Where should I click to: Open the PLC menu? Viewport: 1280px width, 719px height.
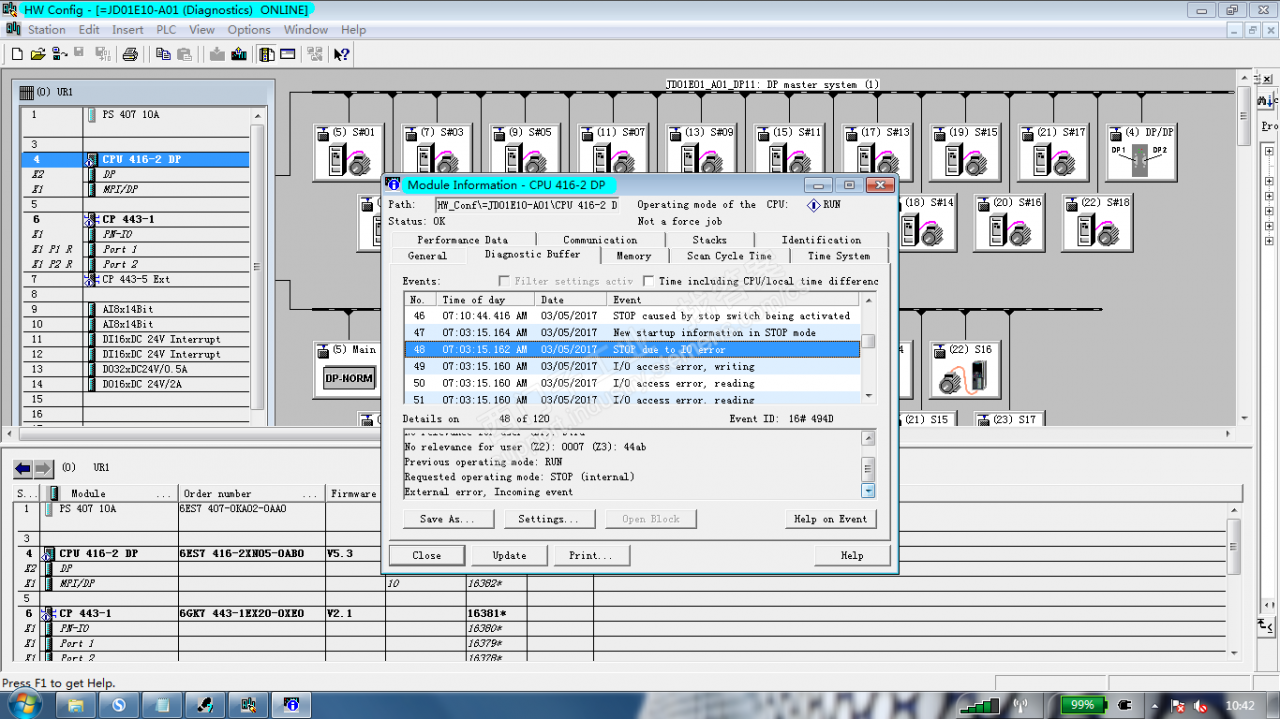coord(166,29)
